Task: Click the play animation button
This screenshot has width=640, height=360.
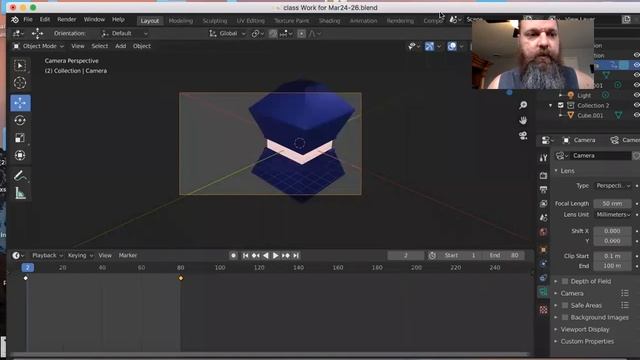Action: click(276, 256)
